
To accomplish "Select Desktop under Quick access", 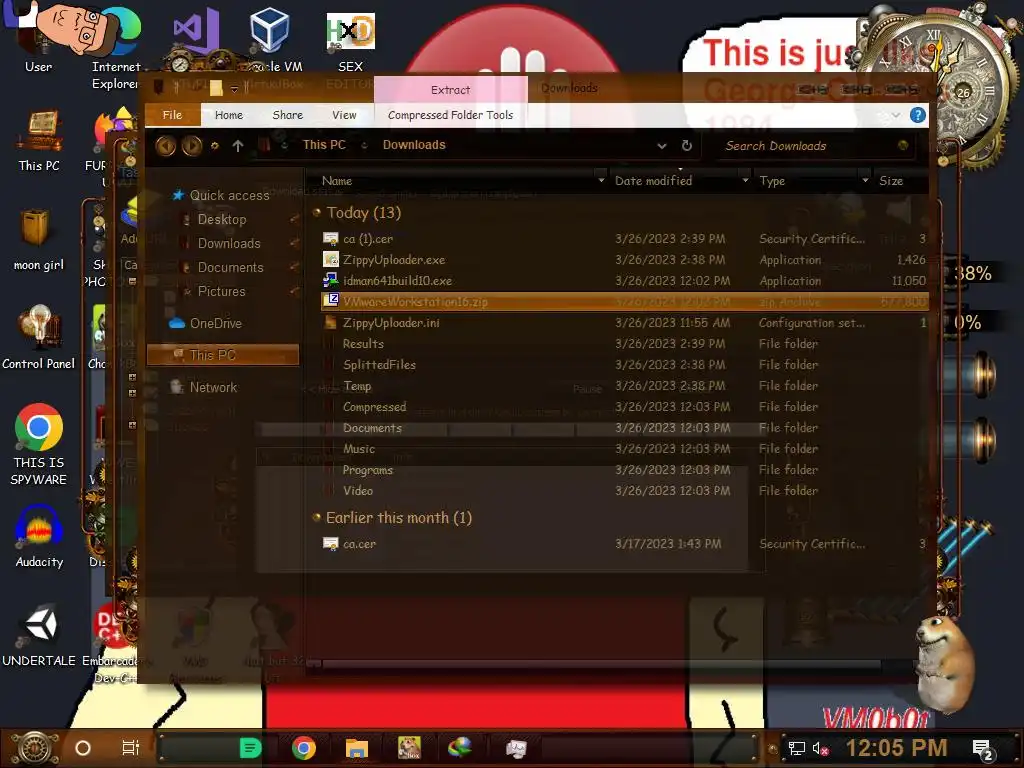I will (x=222, y=219).
